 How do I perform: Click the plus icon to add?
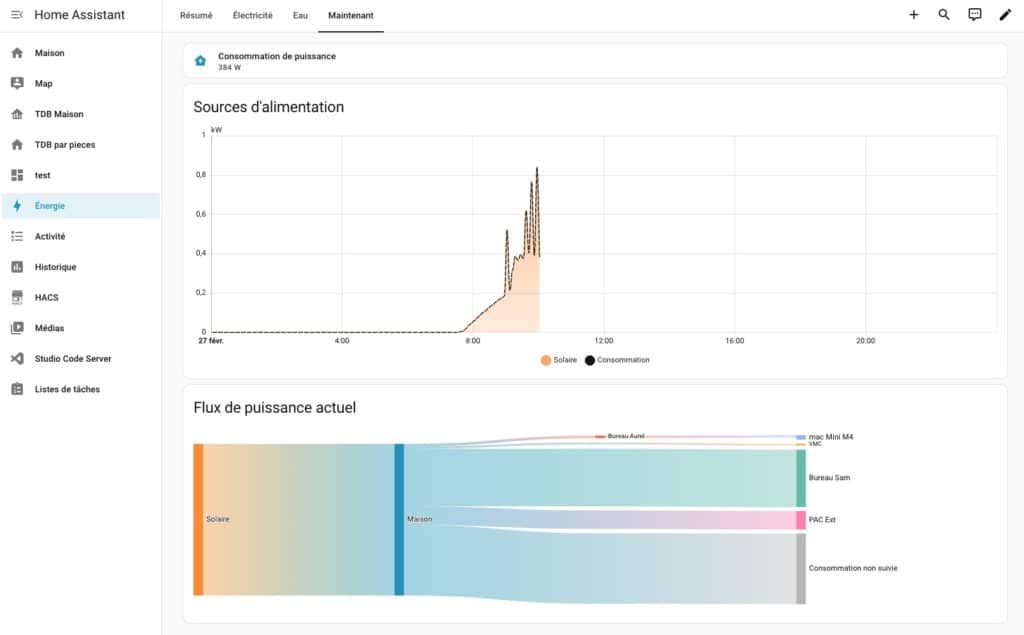click(x=913, y=15)
